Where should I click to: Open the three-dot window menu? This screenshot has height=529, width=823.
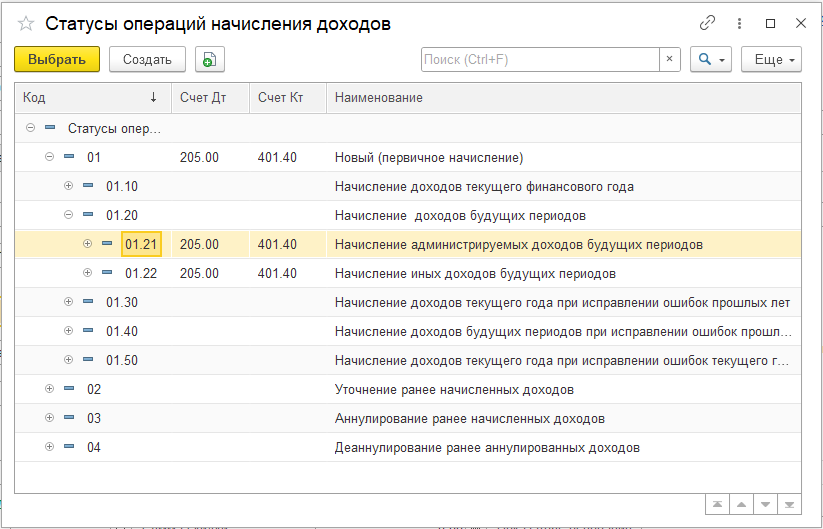739,23
